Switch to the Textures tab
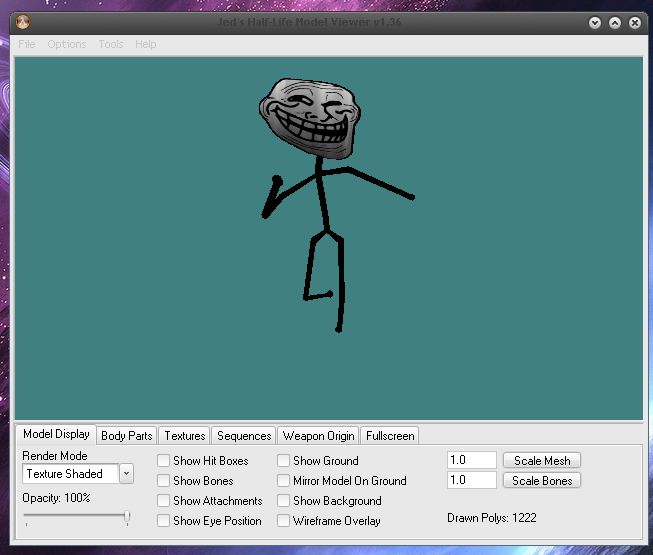Screen dimensions: 653x555 pyautogui.click(x=184, y=436)
